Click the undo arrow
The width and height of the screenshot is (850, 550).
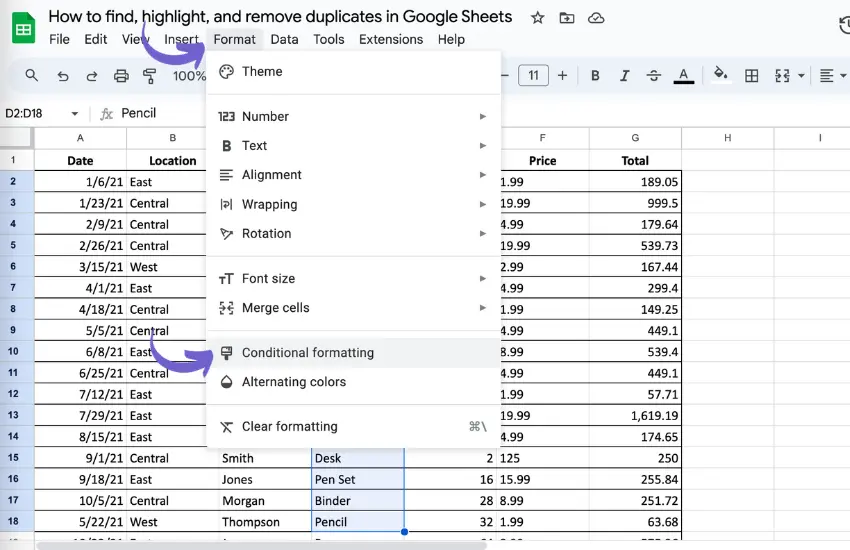click(x=63, y=76)
